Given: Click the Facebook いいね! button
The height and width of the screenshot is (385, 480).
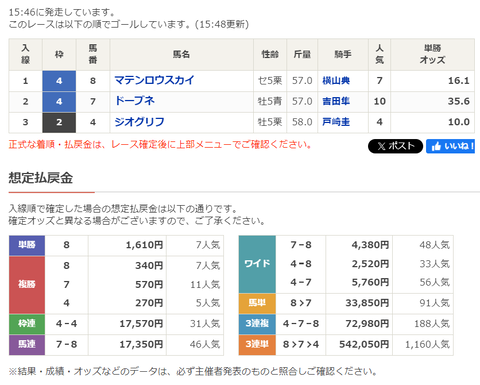Looking at the screenshot, I should pos(450,146).
